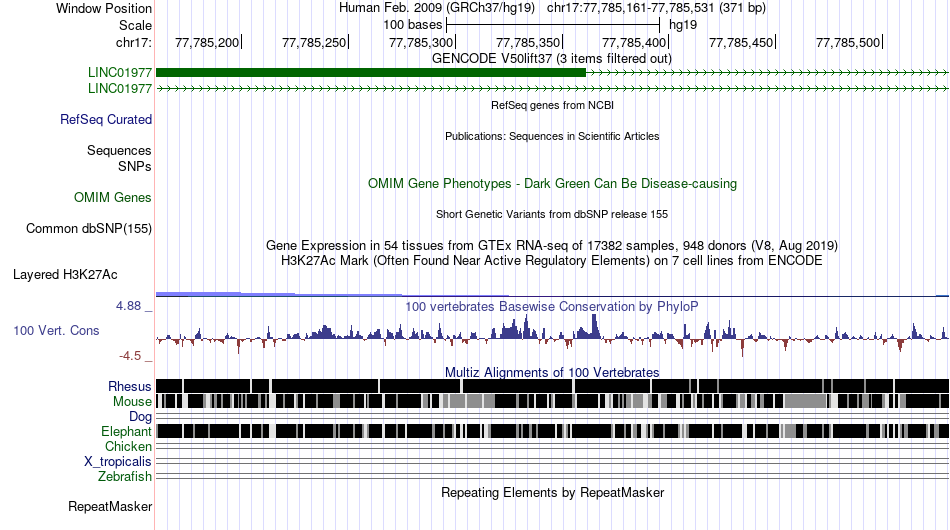Select the 77,785,500 ruler position
This screenshot has height=530, width=950.
tap(848, 42)
